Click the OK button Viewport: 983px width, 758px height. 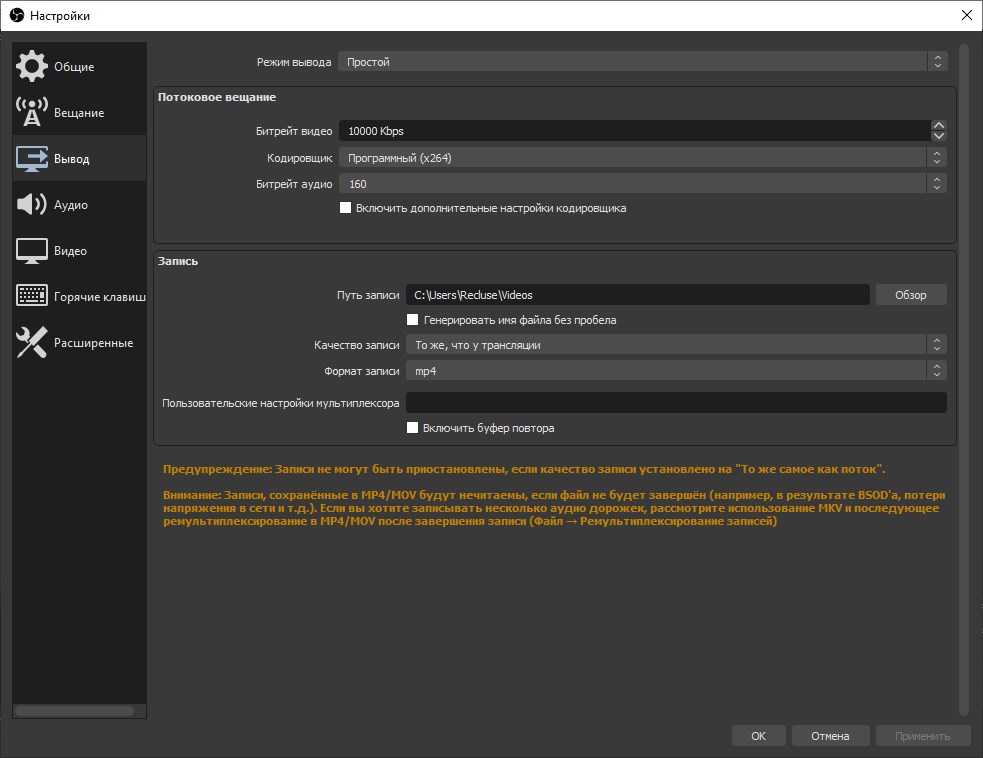(758, 736)
